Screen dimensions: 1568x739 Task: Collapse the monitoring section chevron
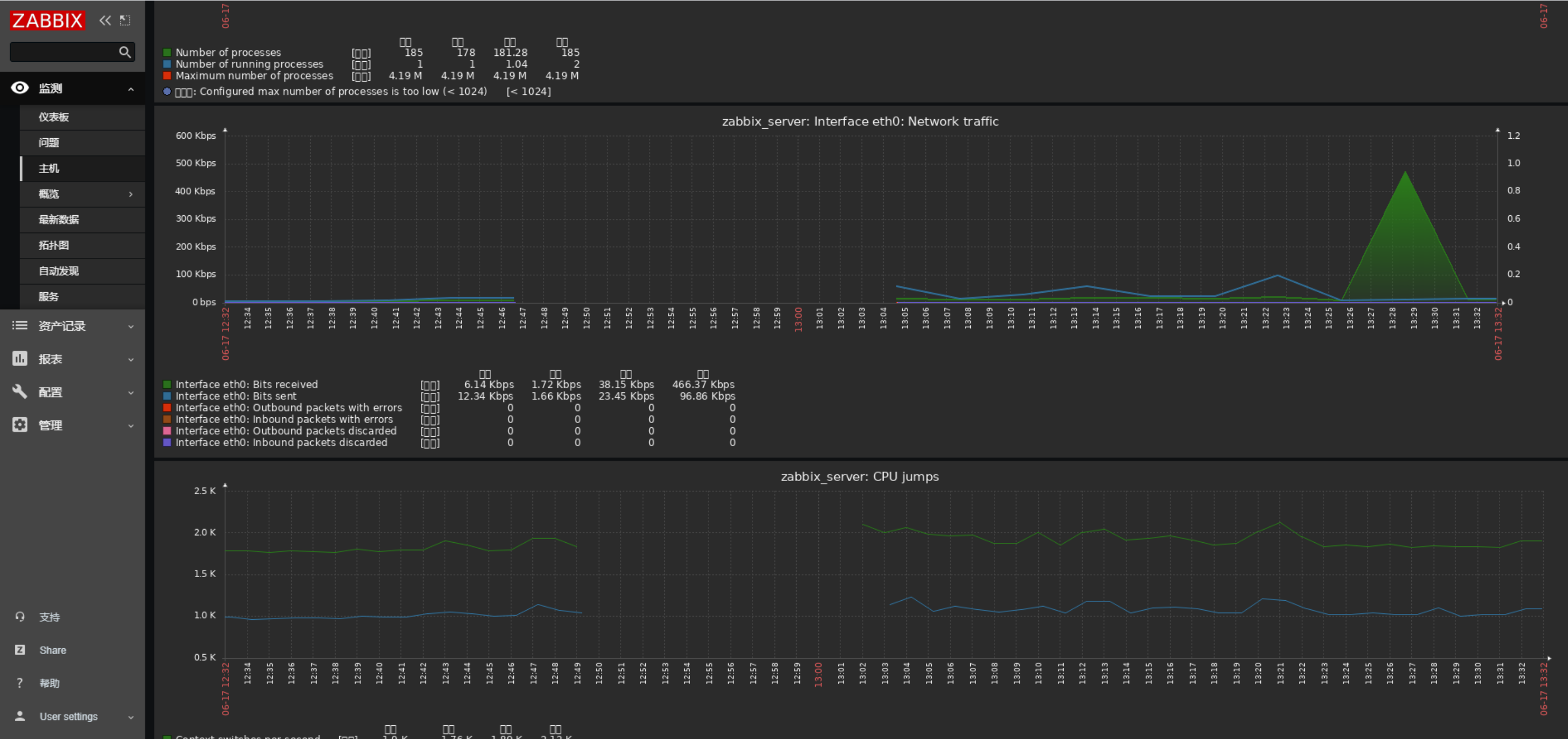tap(131, 90)
